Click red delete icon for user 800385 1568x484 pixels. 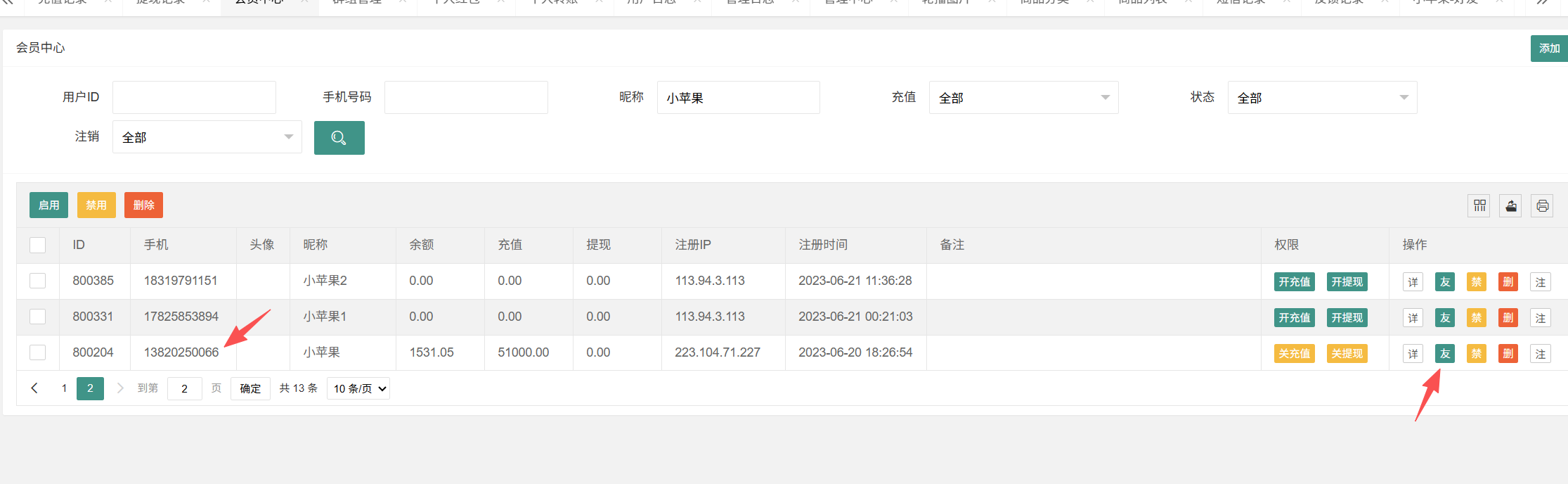click(x=1508, y=282)
